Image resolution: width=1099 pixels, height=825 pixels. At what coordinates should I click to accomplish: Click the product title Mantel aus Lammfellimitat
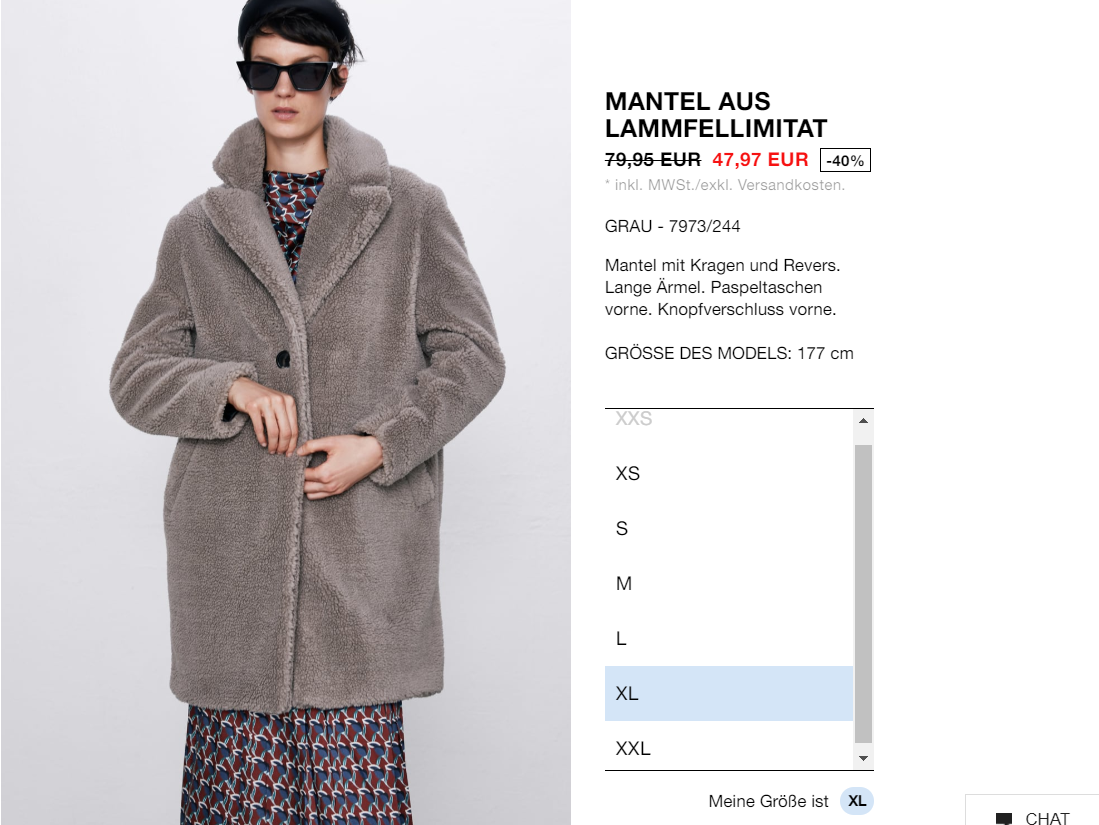click(x=716, y=115)
